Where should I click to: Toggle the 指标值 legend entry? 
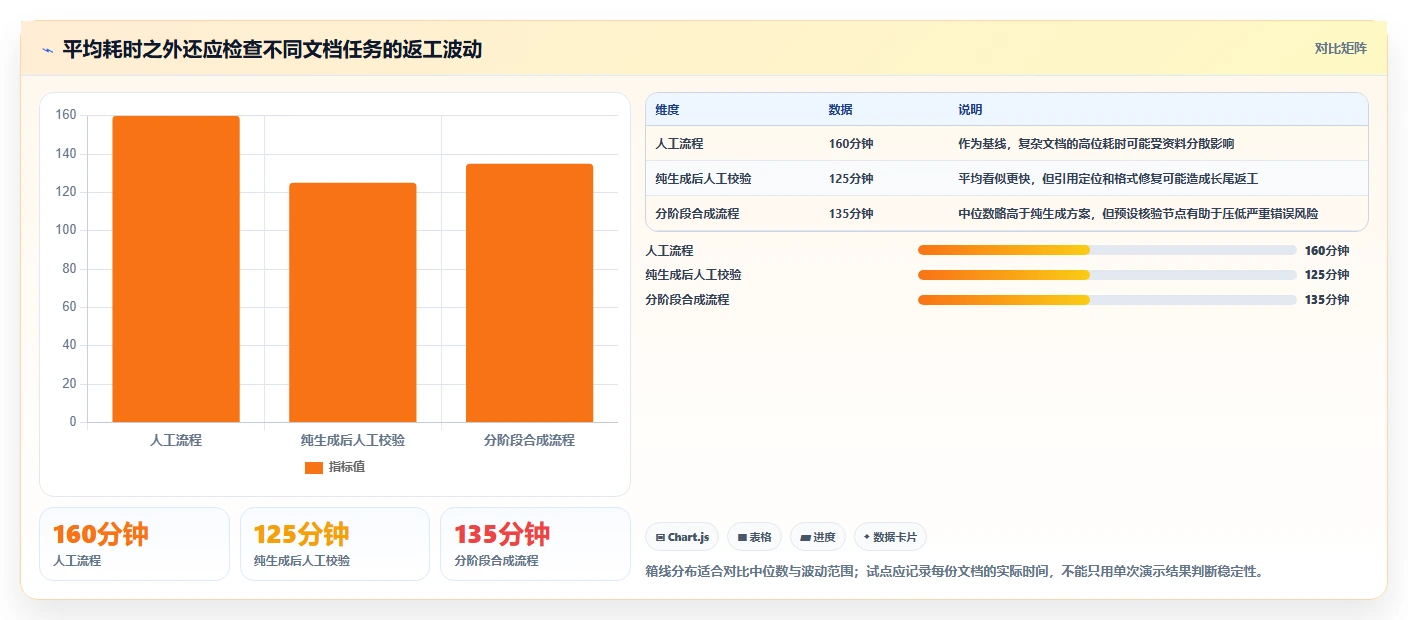tap(334, 467)
